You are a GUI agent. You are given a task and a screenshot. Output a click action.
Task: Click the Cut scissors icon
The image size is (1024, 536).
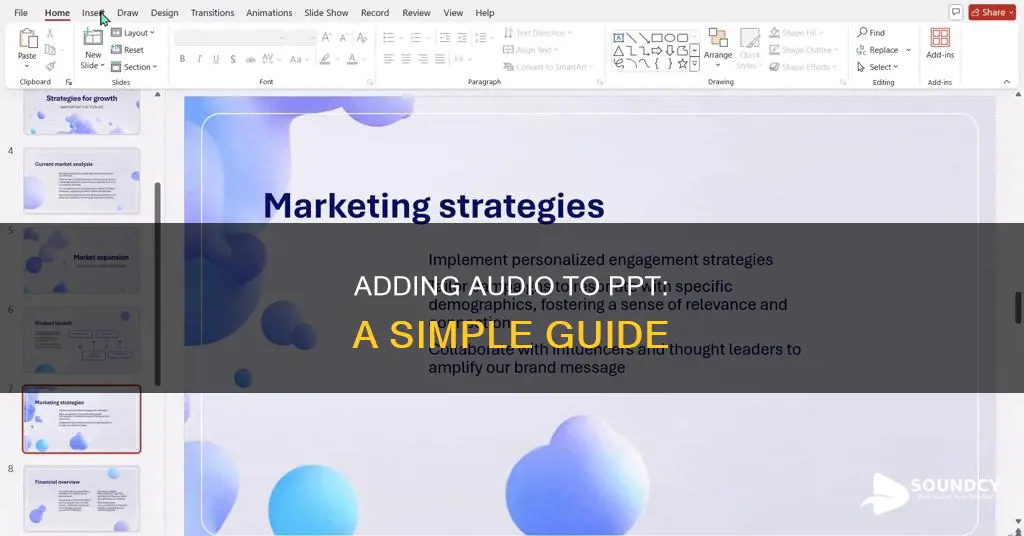[x=50, y=33]
